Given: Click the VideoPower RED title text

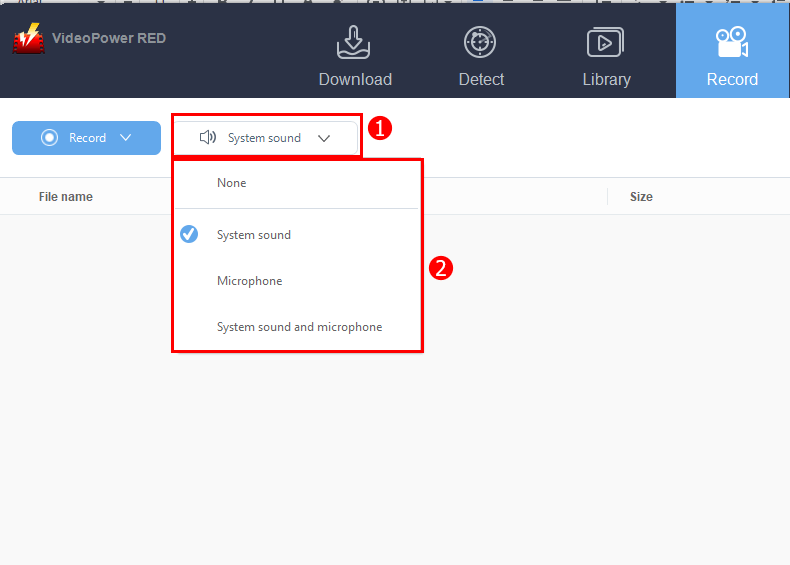Looking at the screenshot, I should (109, 38).
